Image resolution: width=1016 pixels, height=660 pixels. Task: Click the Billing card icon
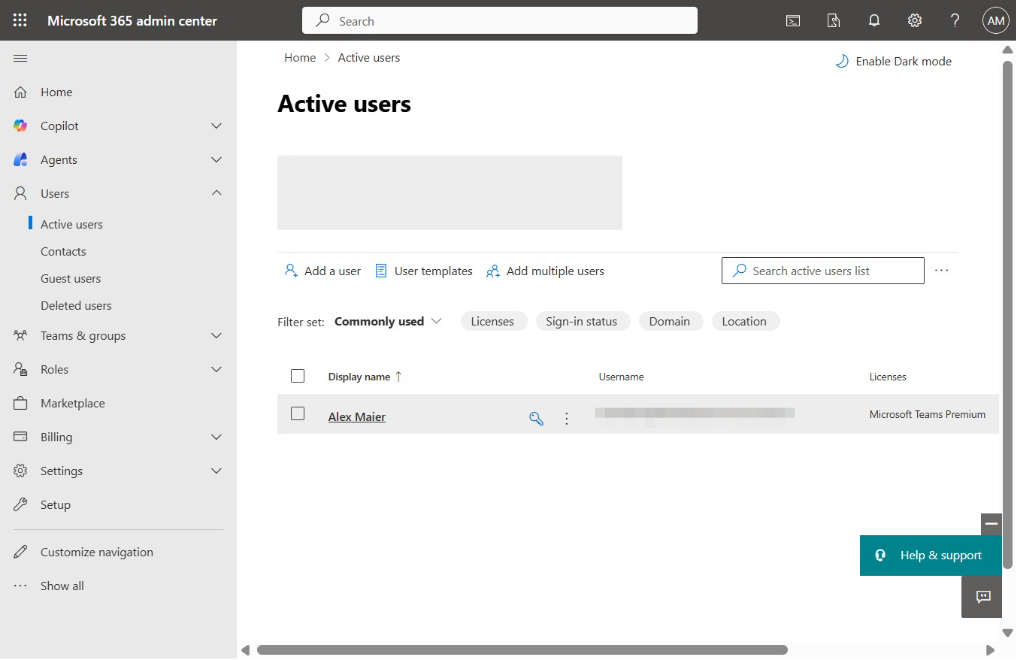coord(21,437)
